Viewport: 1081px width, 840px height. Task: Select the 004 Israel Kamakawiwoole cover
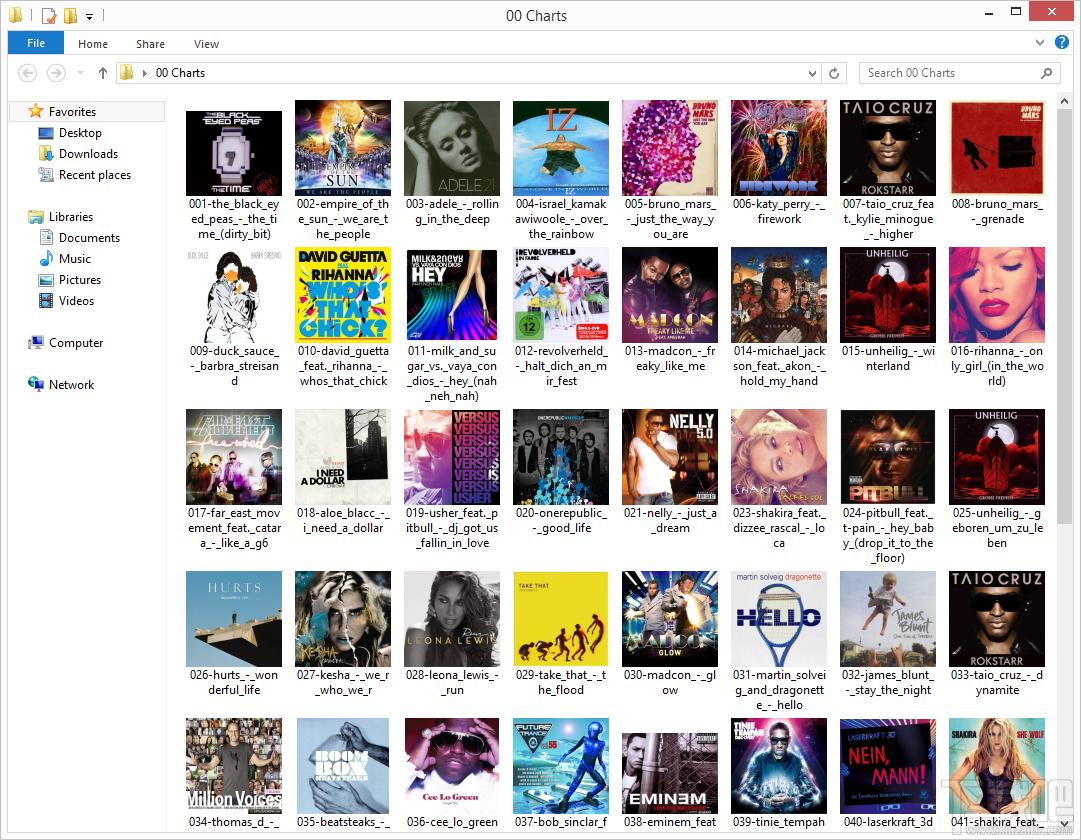pos(560,148)
